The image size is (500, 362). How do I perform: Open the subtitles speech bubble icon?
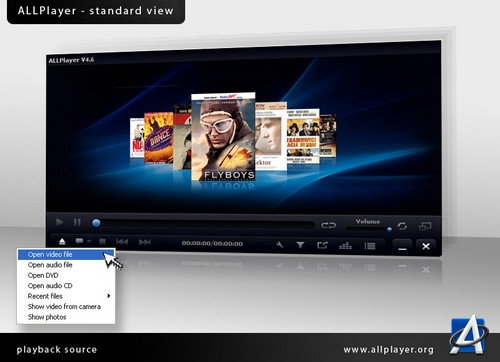pyautogui.click(x=79, y=241)
